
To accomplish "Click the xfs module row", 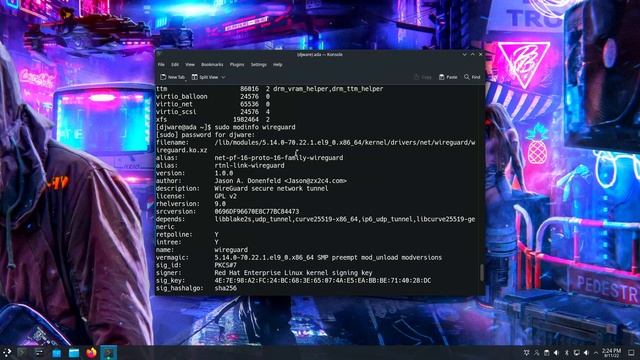I will pyautogui.click(x=213, y=120).
